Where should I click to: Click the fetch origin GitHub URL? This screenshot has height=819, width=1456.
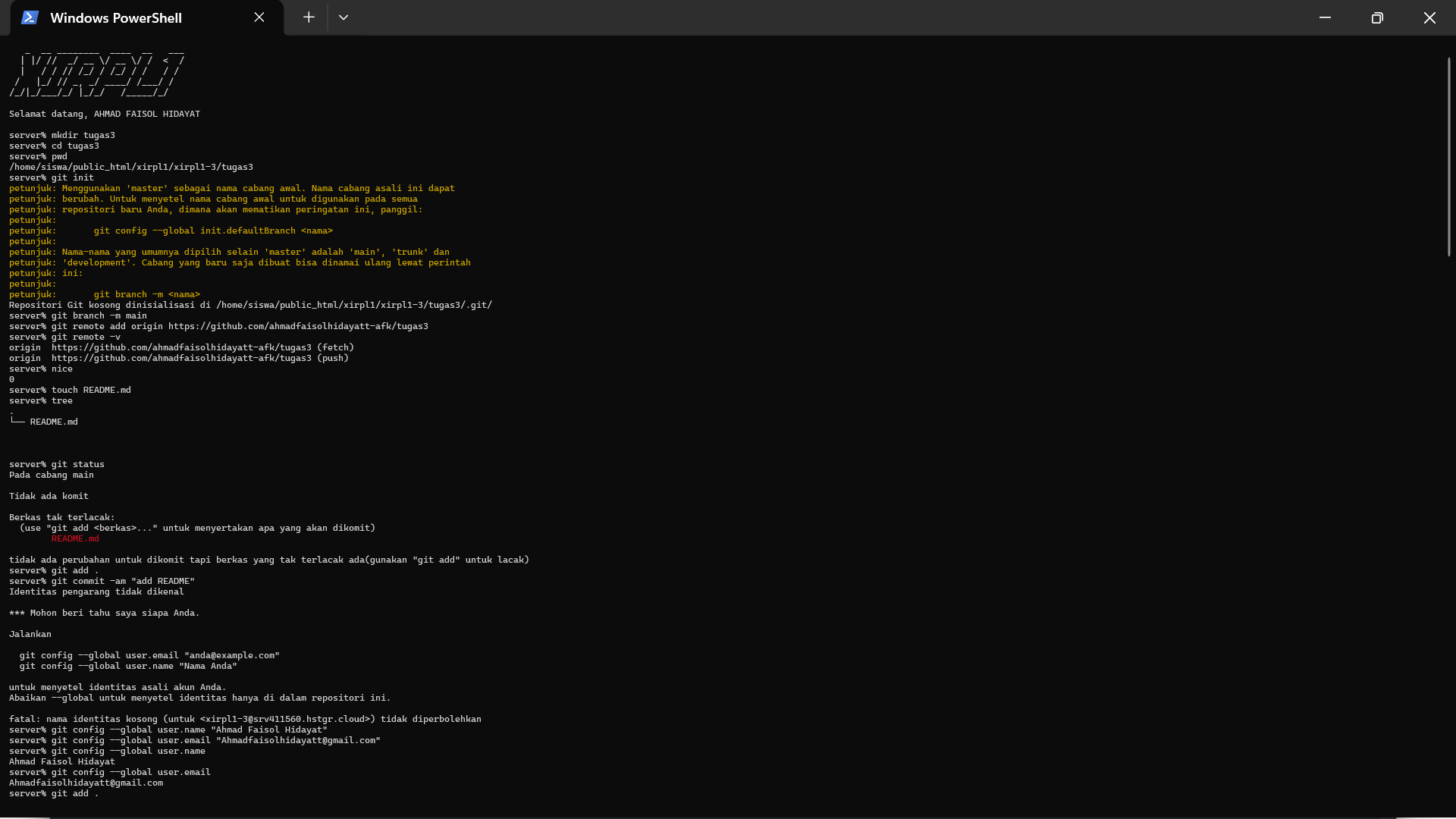pyautogui.click(x=181, y=347)
